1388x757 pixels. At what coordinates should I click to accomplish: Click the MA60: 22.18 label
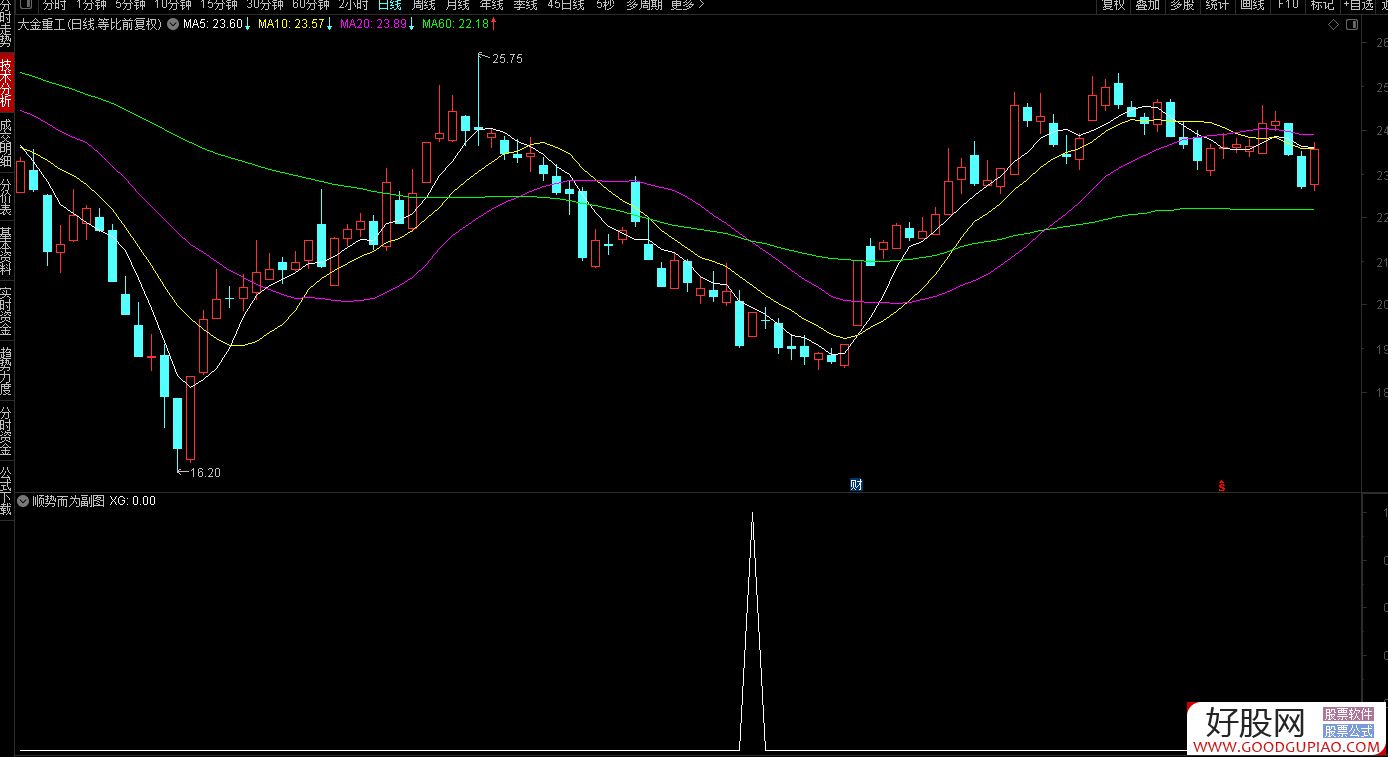[456, 24]
